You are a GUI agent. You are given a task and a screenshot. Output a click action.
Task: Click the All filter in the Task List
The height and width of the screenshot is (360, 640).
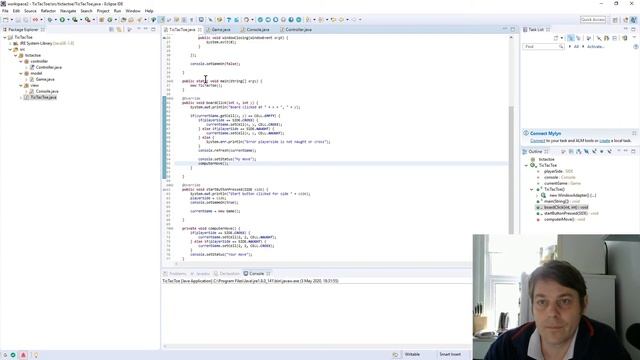576,47
